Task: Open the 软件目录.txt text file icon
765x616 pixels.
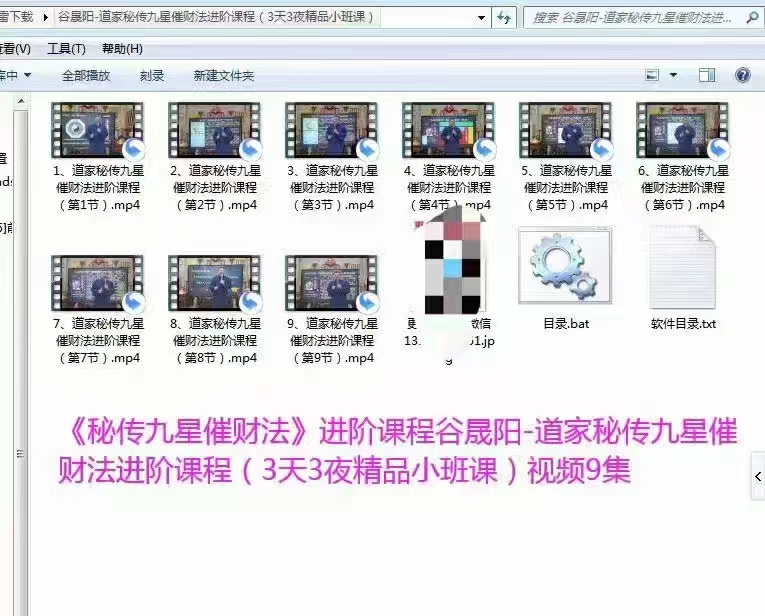Action: pyautogui.click(x=683, y=267)
